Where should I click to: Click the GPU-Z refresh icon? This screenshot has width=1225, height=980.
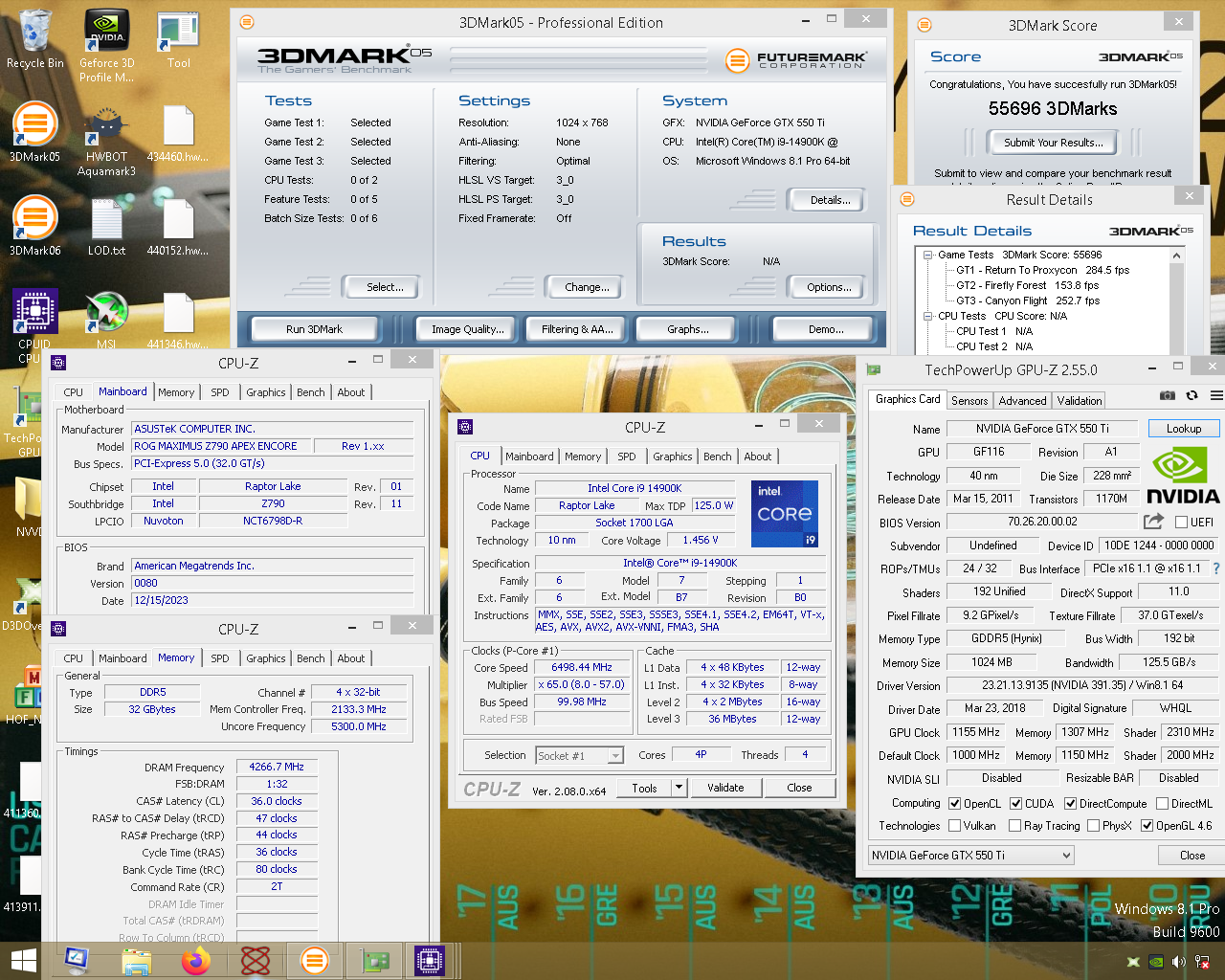(x=1192, y=395)
